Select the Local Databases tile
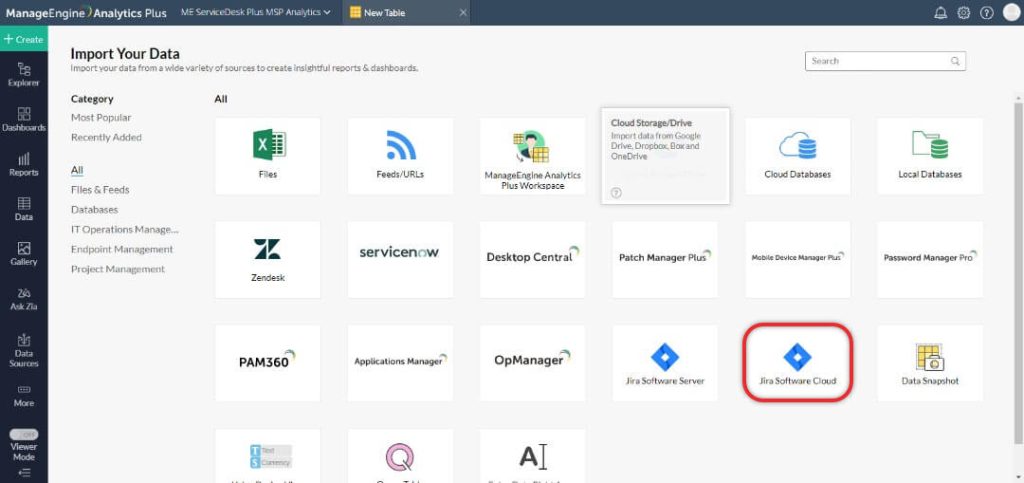This screenshot has width=1024, height=483. click(930, 156)
